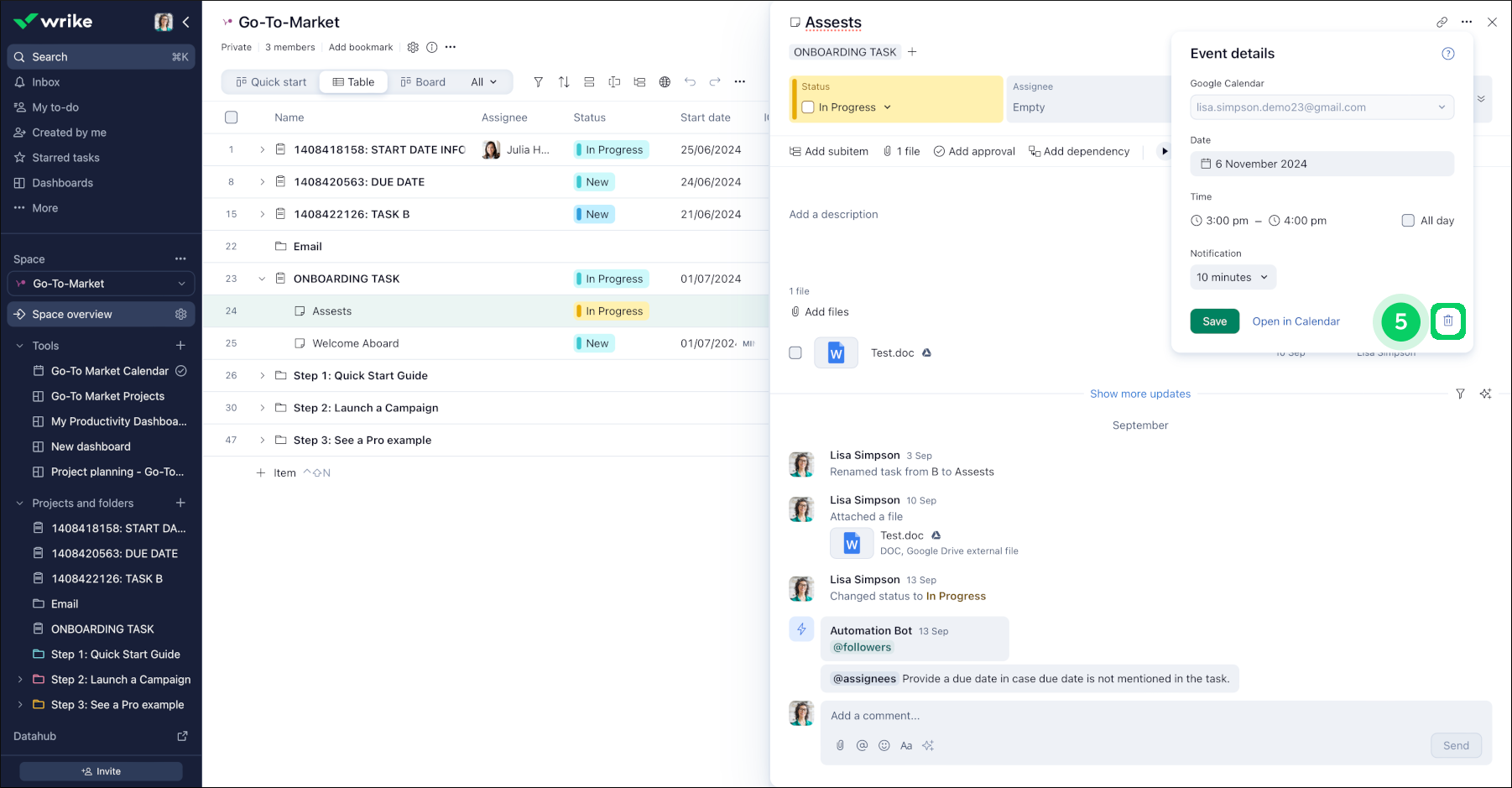This screenshot has height=788, width=1512.
Task: Collapse the ONBOARDING TASK row
Action: 262,279
